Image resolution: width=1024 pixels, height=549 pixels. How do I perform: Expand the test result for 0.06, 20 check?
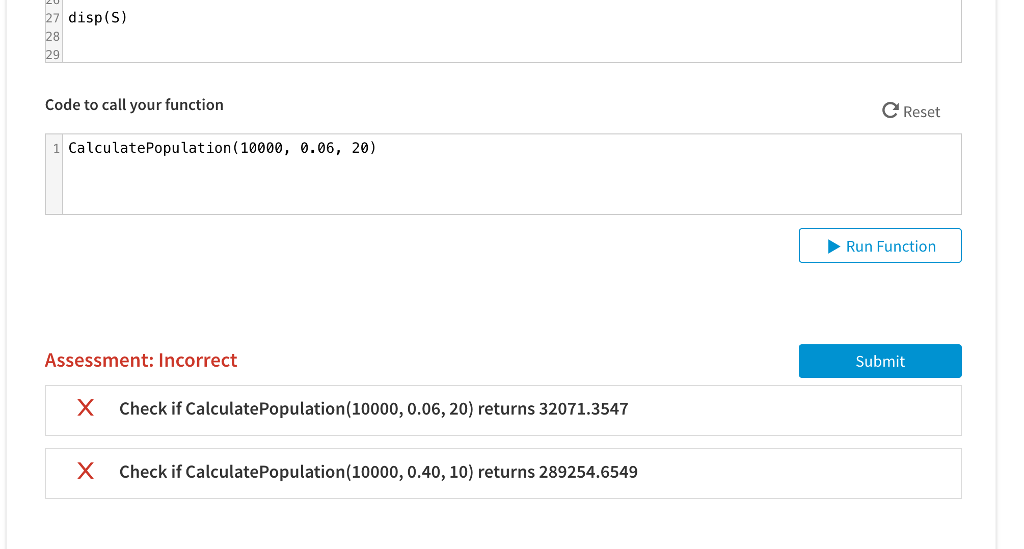[x=503, y=410]
